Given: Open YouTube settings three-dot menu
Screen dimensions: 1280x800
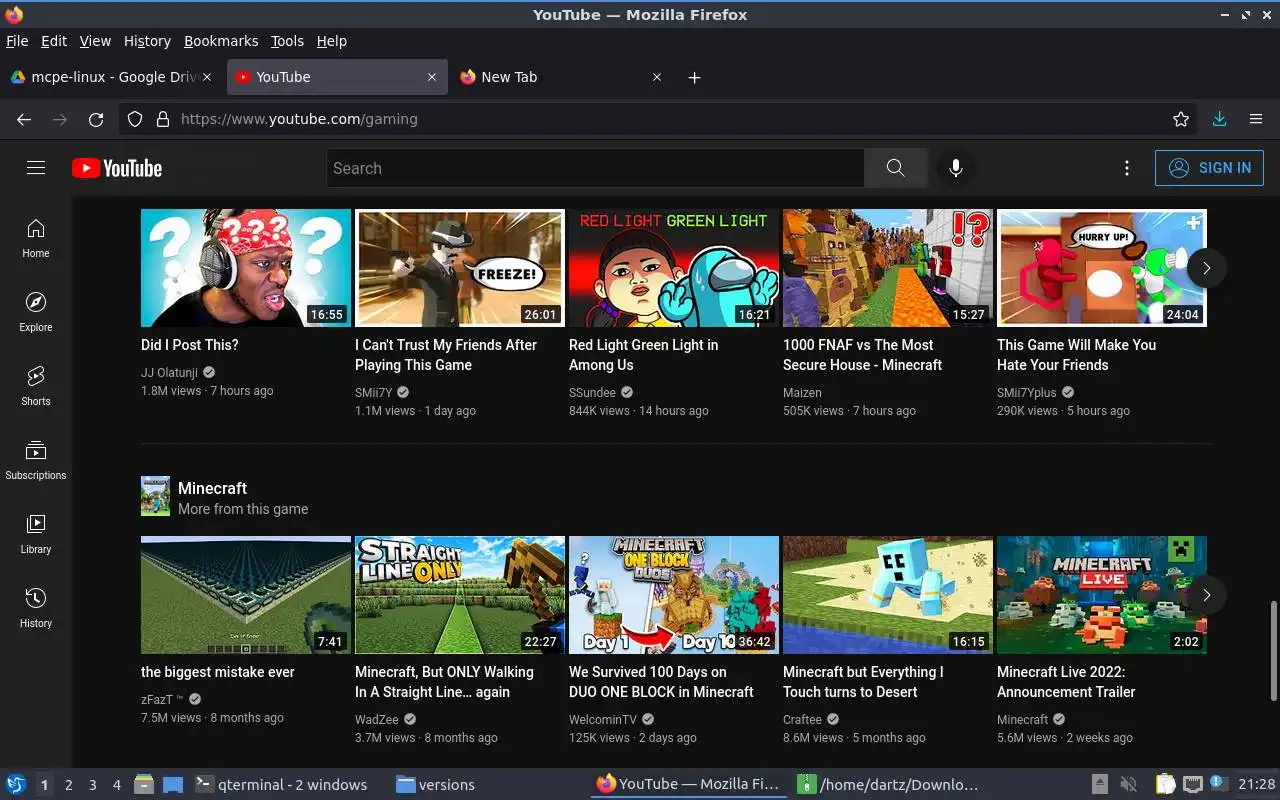Looking at the screenshot, I should point(1127,168).
